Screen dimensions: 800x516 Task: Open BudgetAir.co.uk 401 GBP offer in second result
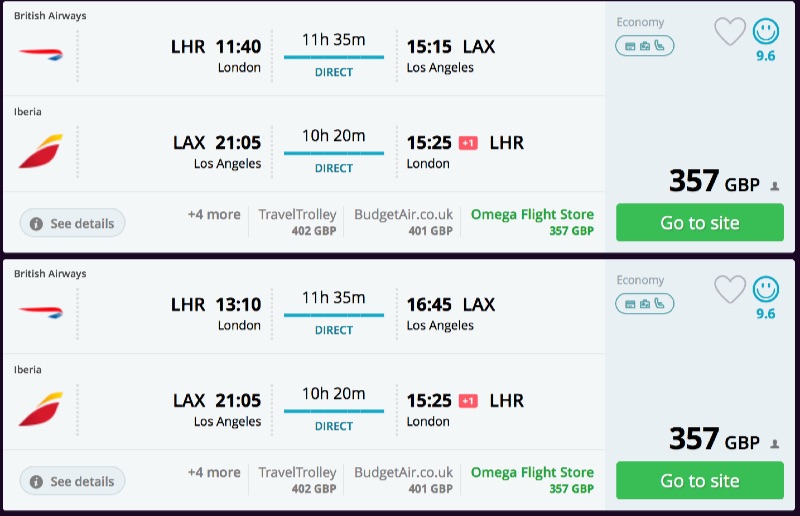[x=403, y=480]
